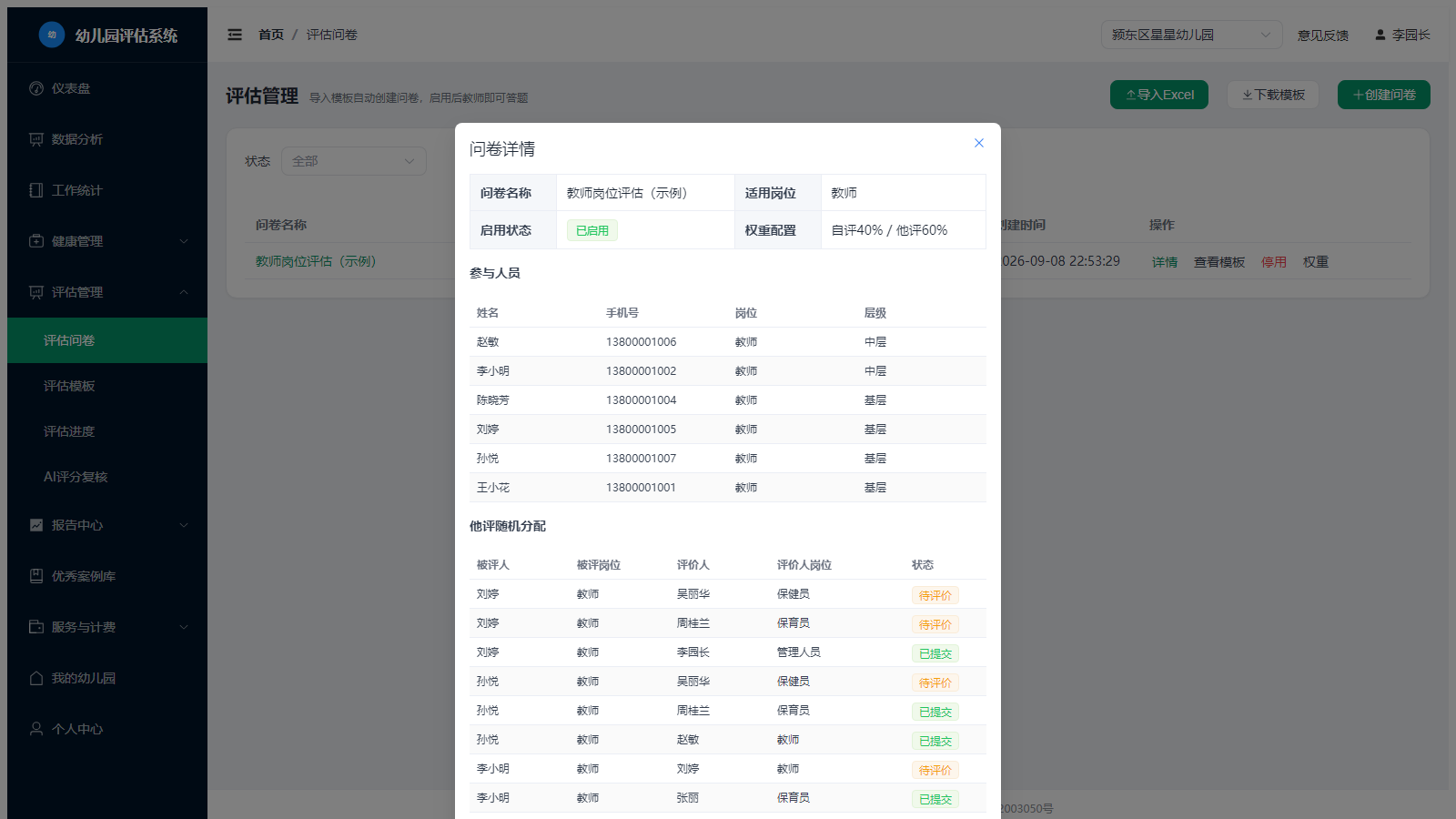Click the 我的幼儿园 home icon
The width and height of the screenshot is (1456, 819).
point(36,678)
